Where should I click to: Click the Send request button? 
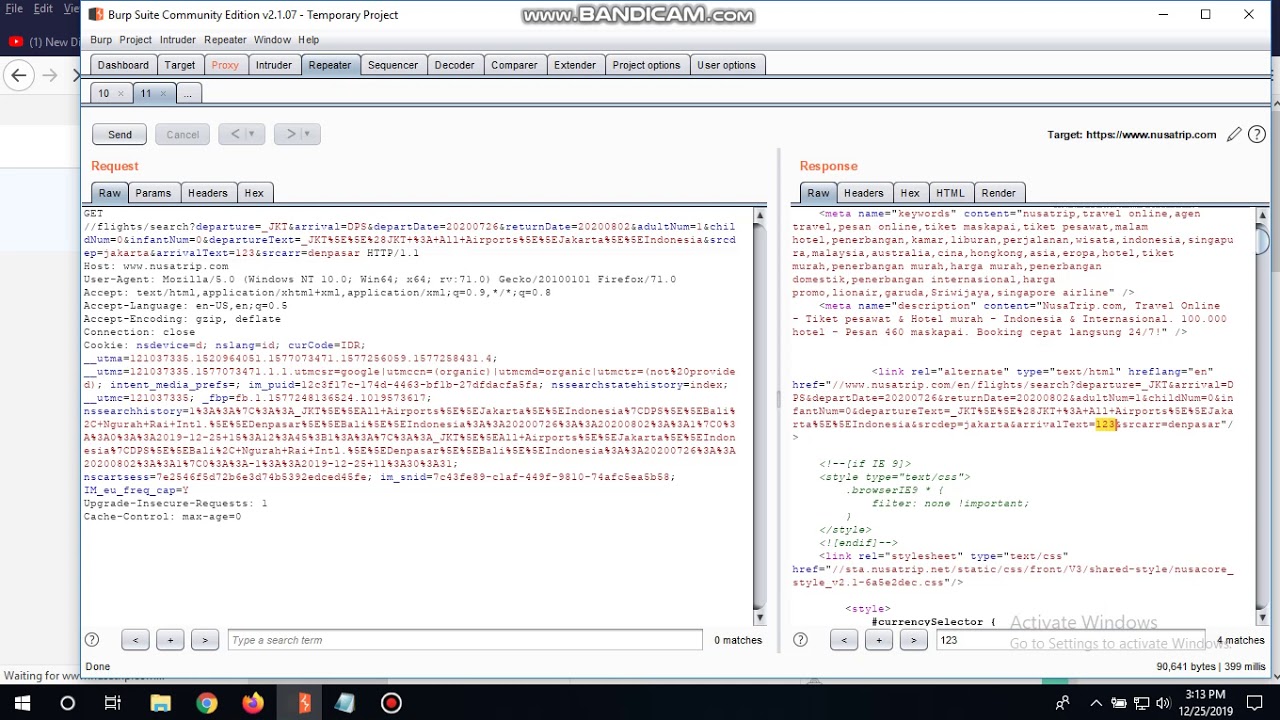[x=119, y=134]
